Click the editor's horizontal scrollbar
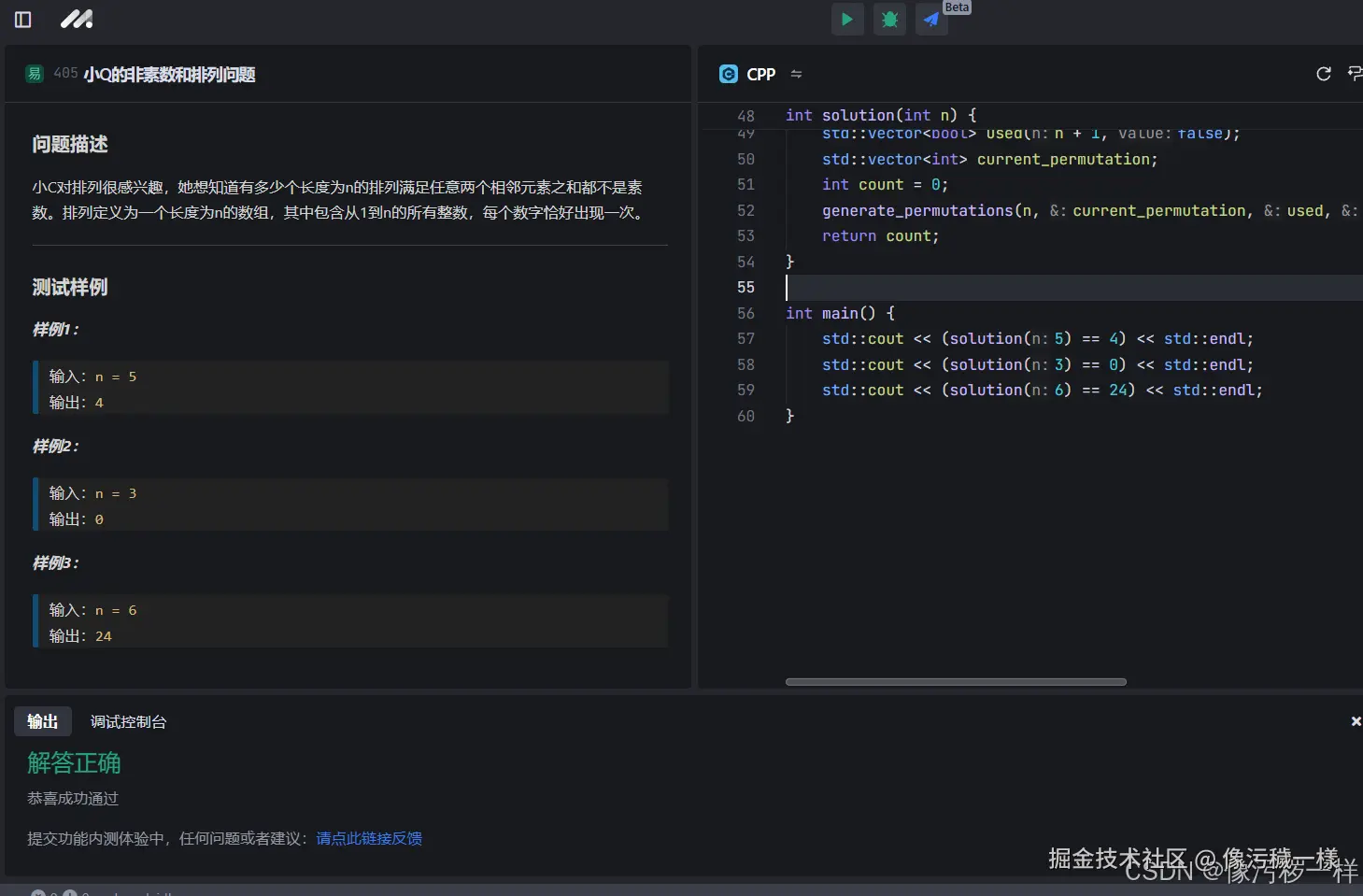1363x896 pixels. 956,682
